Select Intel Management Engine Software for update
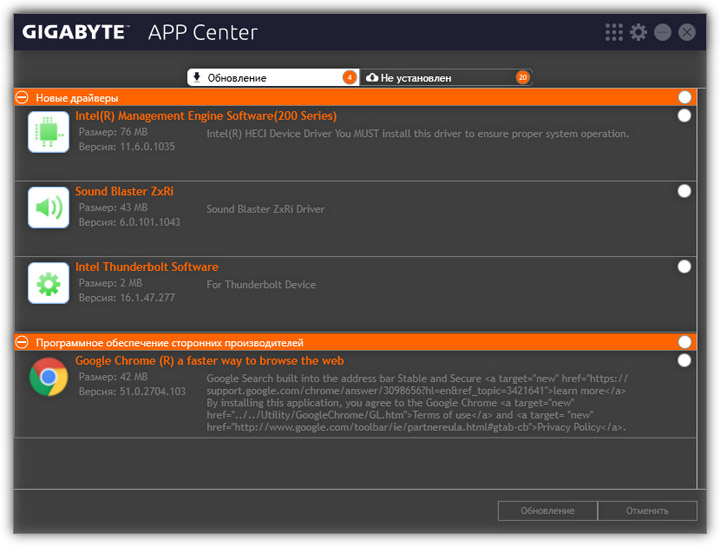This screenshot has height=547, width=720. [684, 116]
